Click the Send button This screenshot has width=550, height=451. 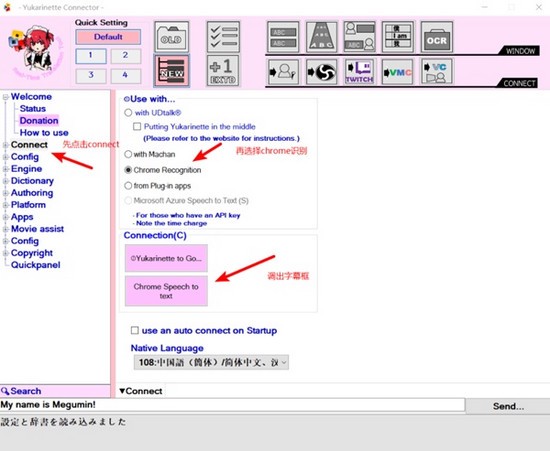508,406
